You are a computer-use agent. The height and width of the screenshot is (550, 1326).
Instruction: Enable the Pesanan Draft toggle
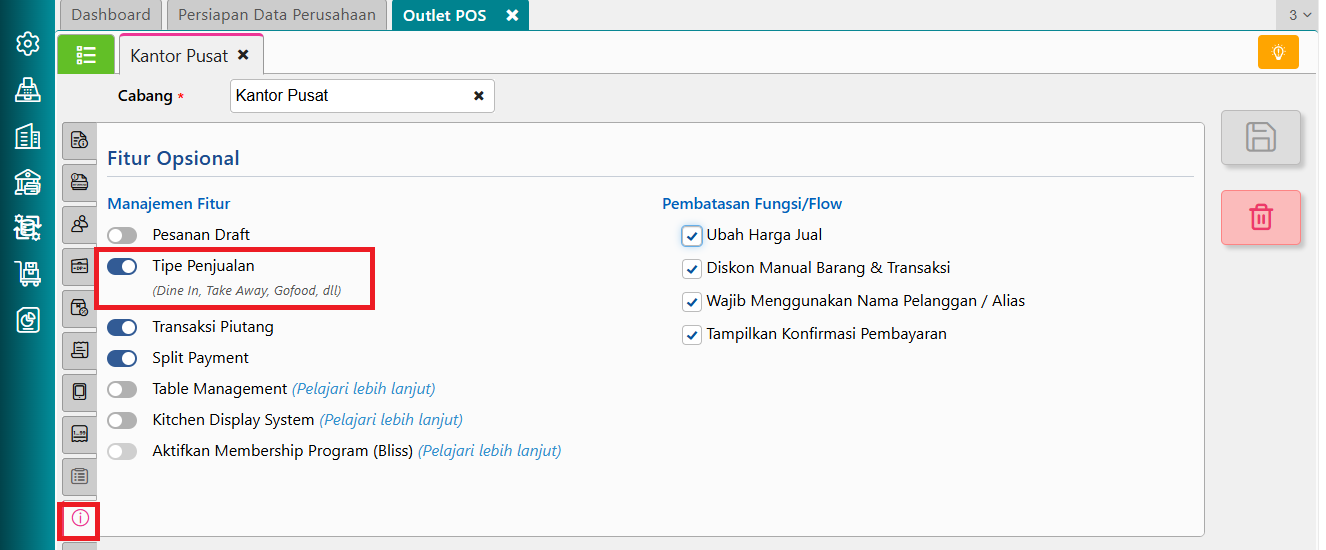(x=122, y=235)
